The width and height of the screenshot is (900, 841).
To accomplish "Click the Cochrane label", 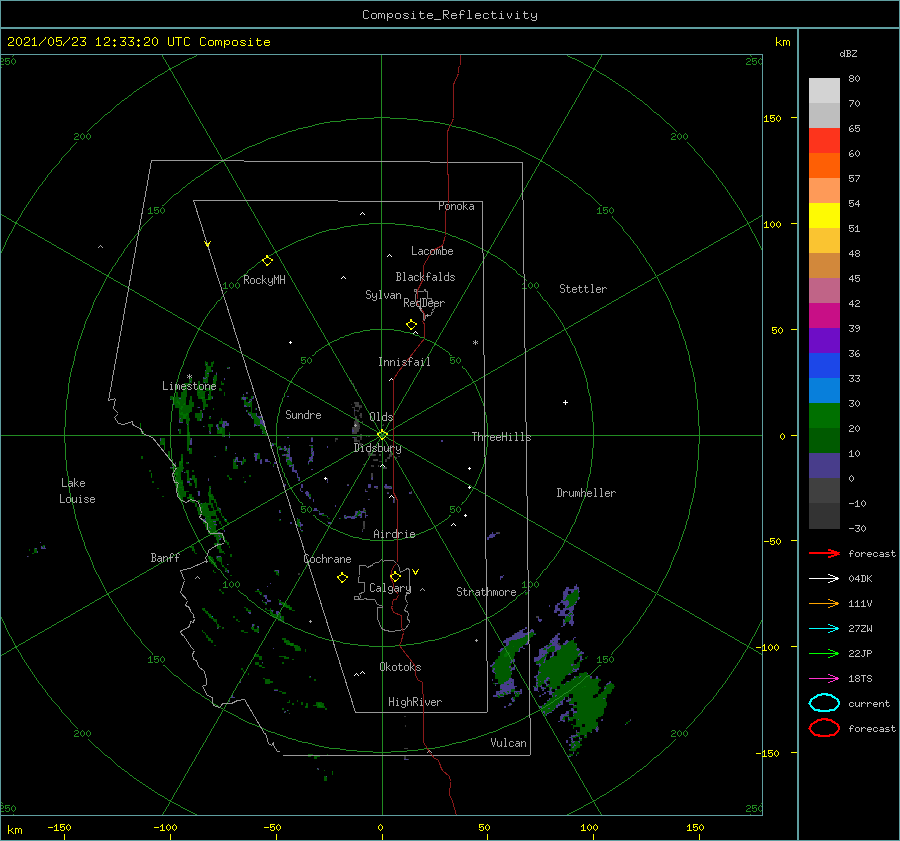I will pyautogui.click(x=327, y=559).
